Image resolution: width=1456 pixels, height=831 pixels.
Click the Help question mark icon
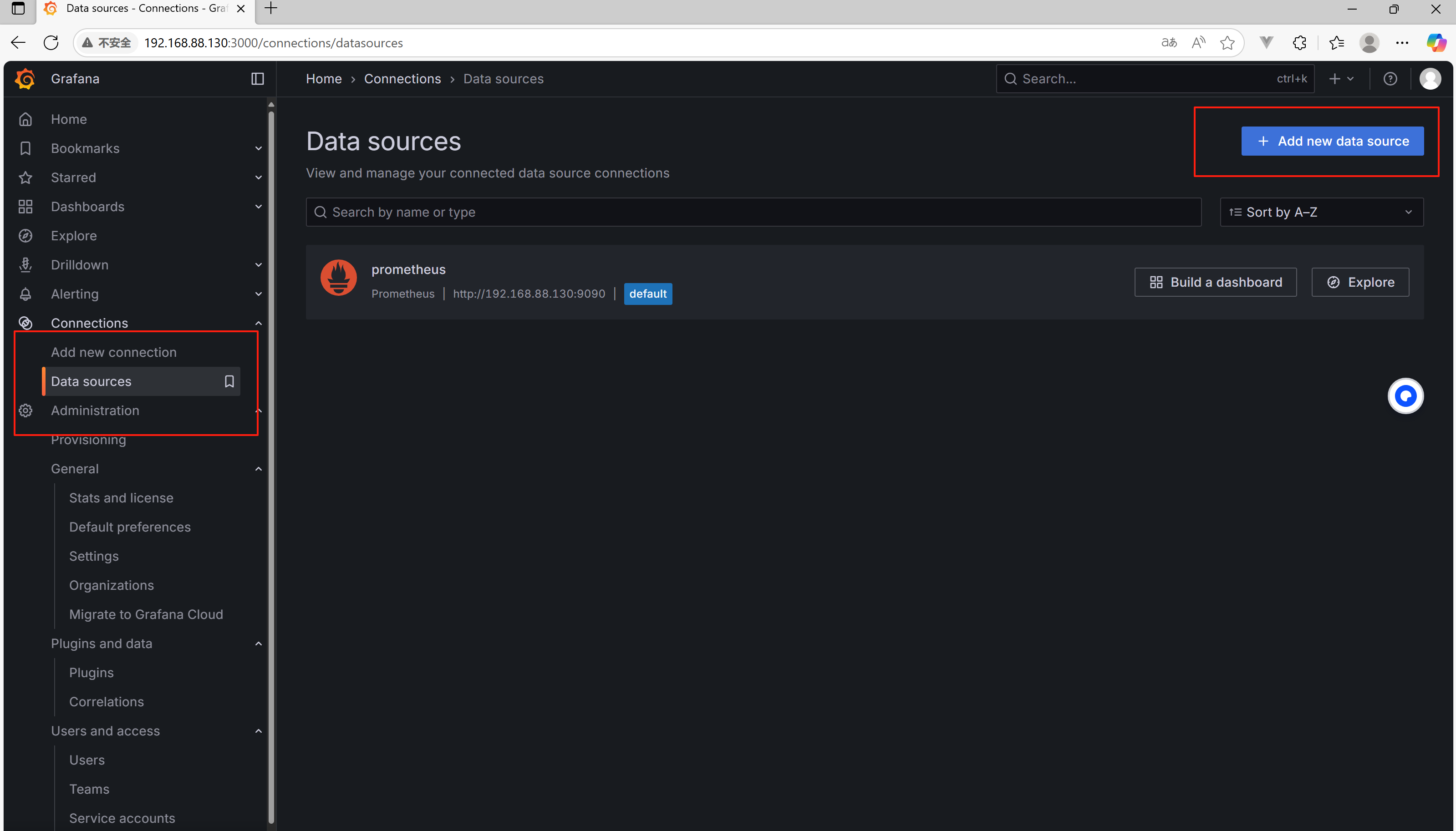(1390, 79)
